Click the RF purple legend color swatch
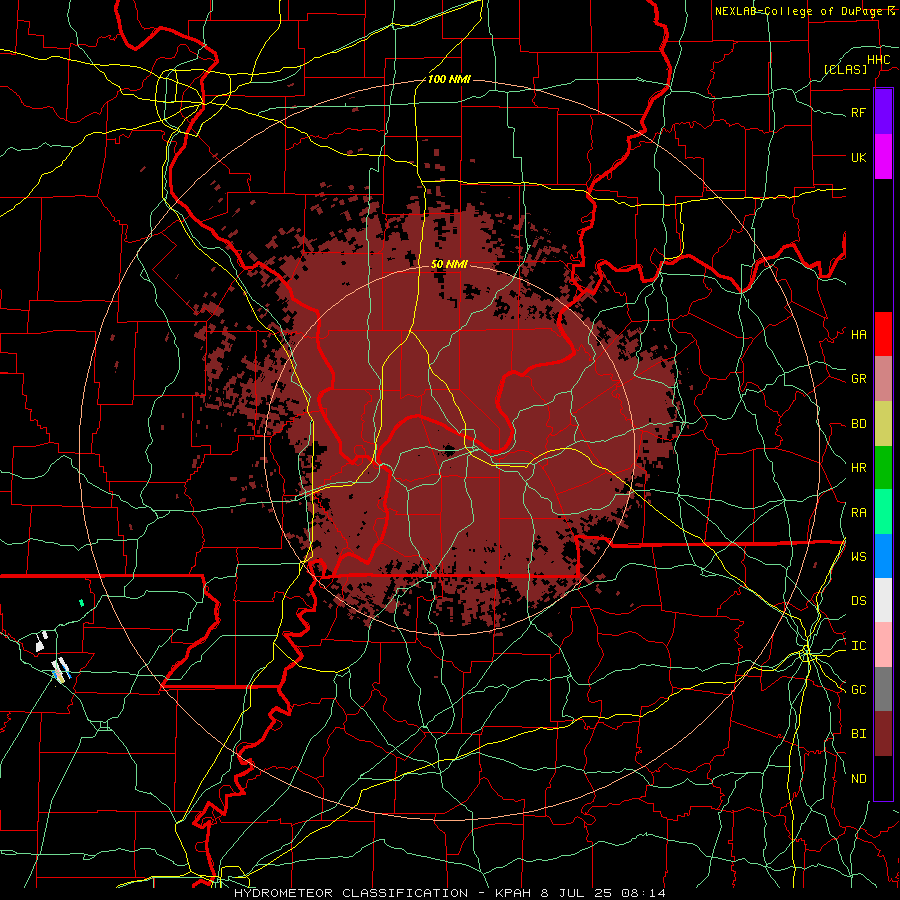This screenshot has height=900, width=900. coord(883,112)
